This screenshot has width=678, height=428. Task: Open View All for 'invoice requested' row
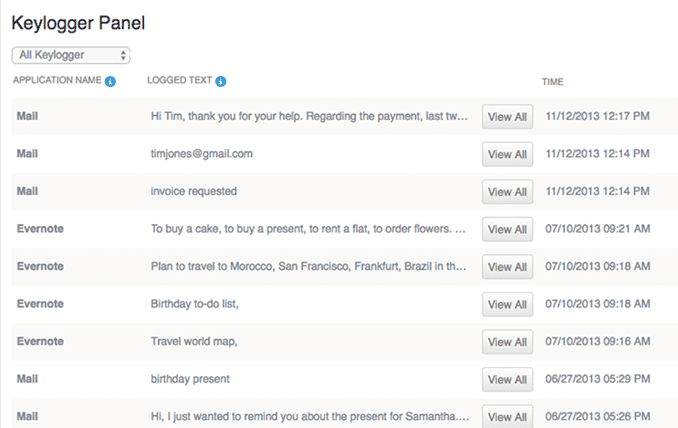click(x=507, y=191)
